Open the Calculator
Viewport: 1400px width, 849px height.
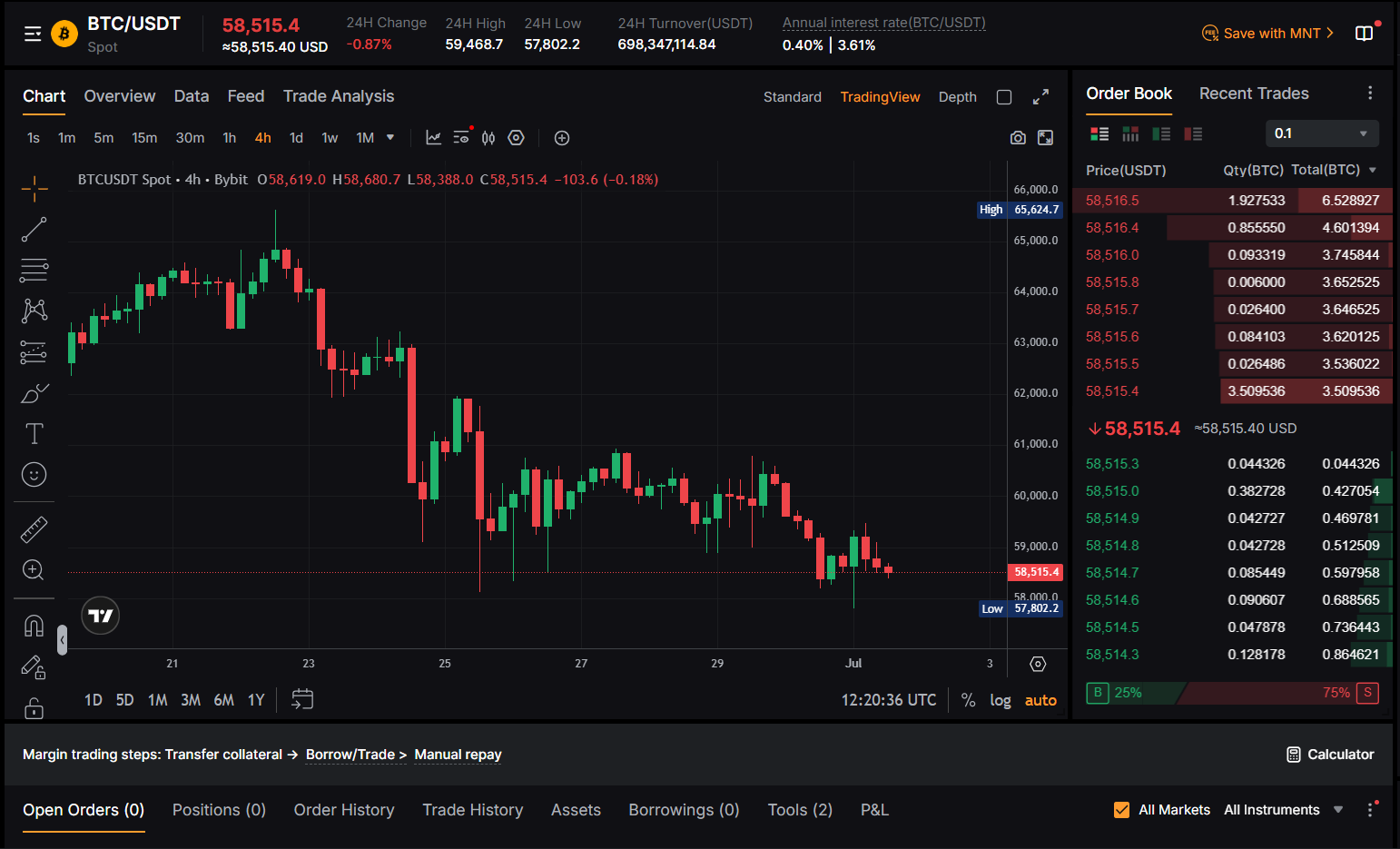(1330, 755)
